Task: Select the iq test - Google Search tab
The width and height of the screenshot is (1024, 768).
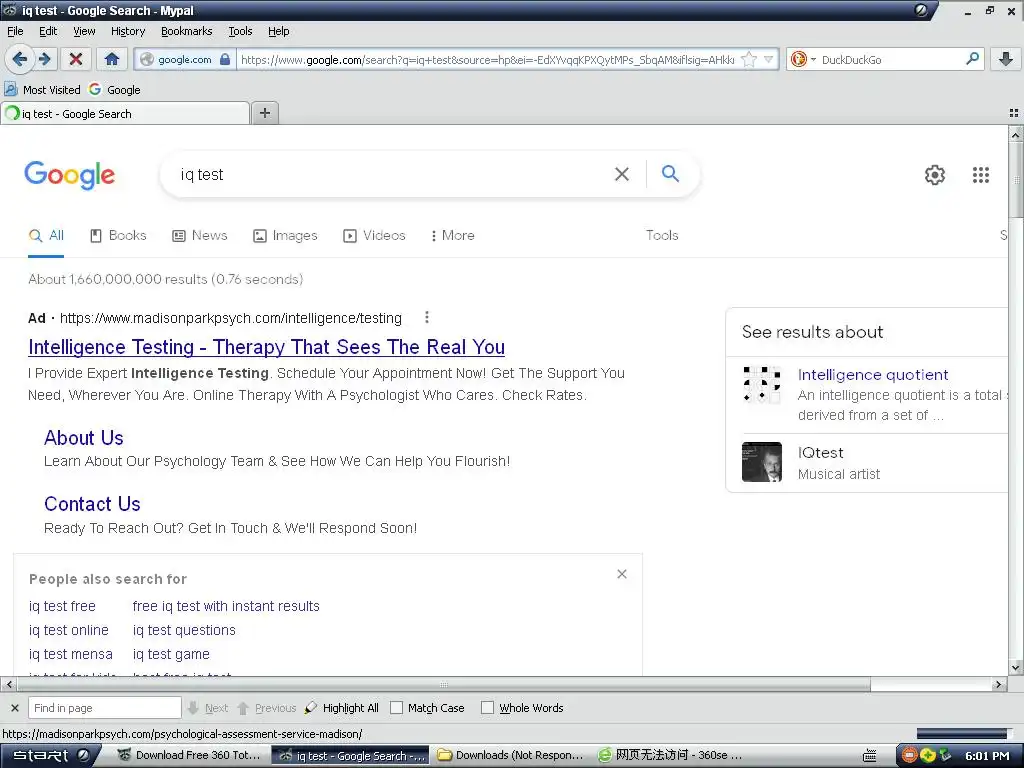Action: pos(125,114)
